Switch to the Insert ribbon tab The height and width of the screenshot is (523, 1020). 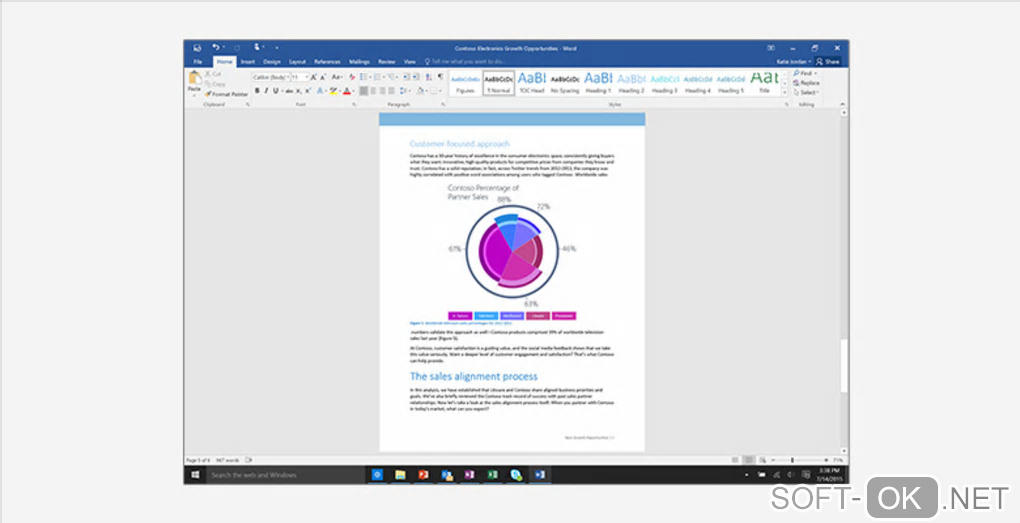[247, 62]
